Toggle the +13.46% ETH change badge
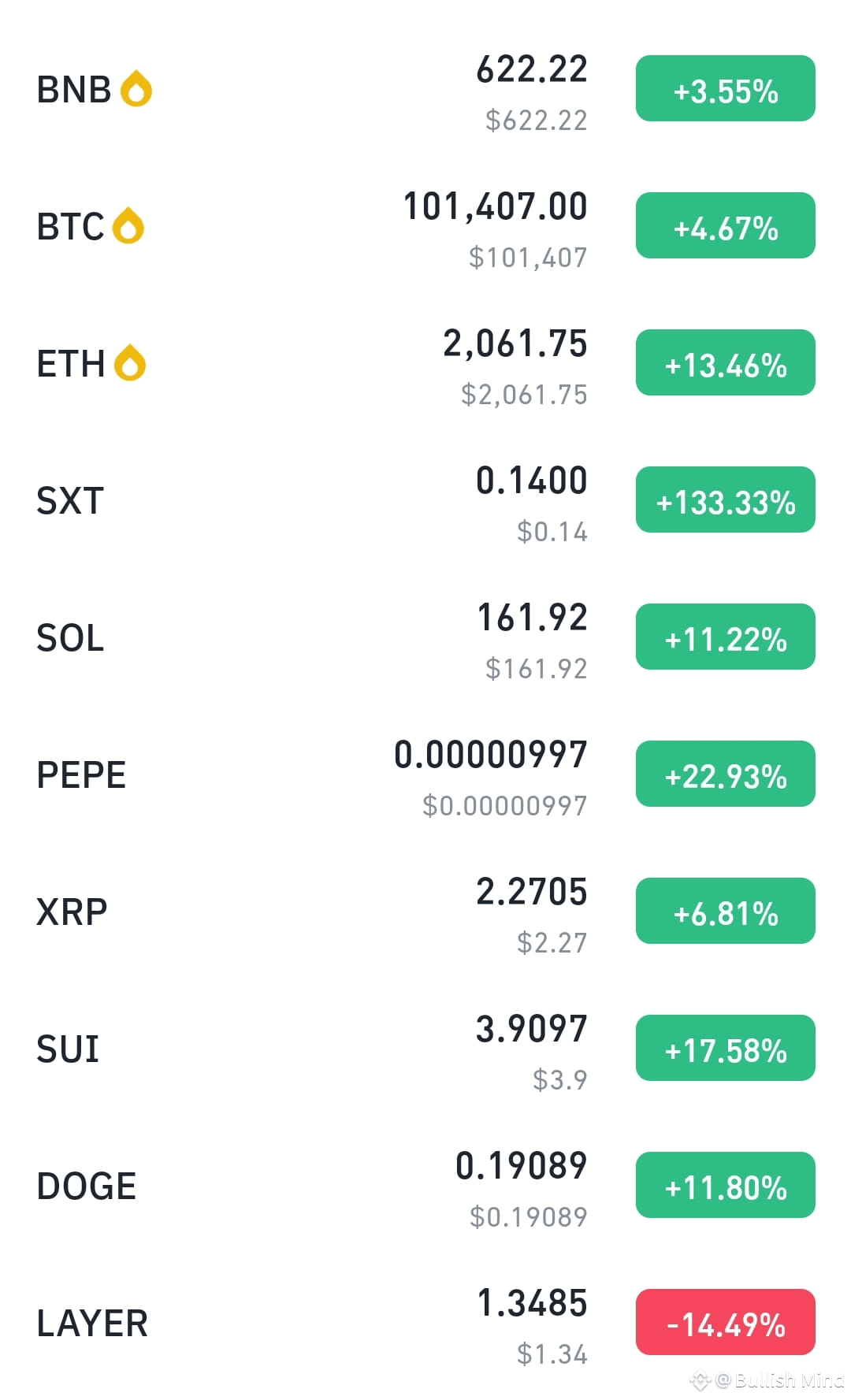851x1400 pixels. pyautogui.click(x=726, y=362)
